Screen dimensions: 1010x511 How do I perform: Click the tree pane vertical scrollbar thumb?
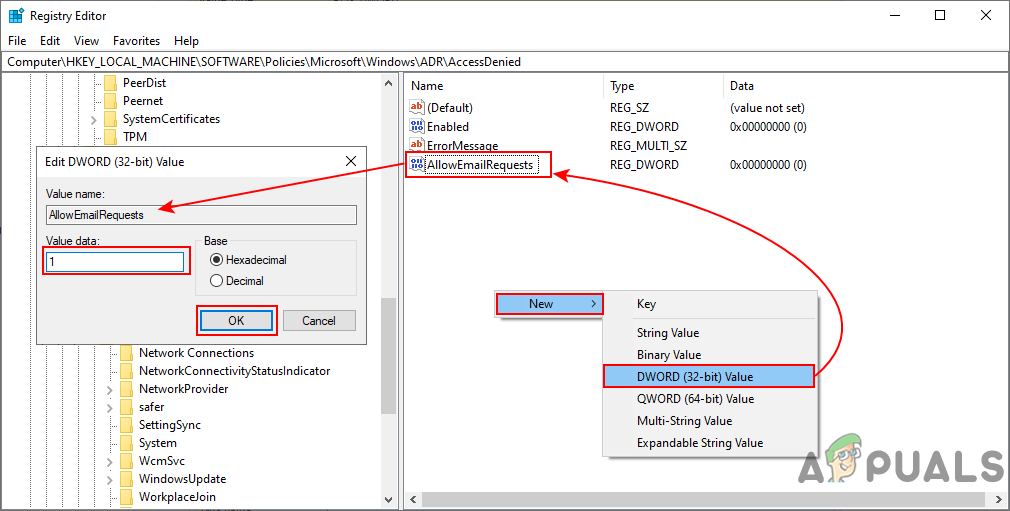click(388, 356)
